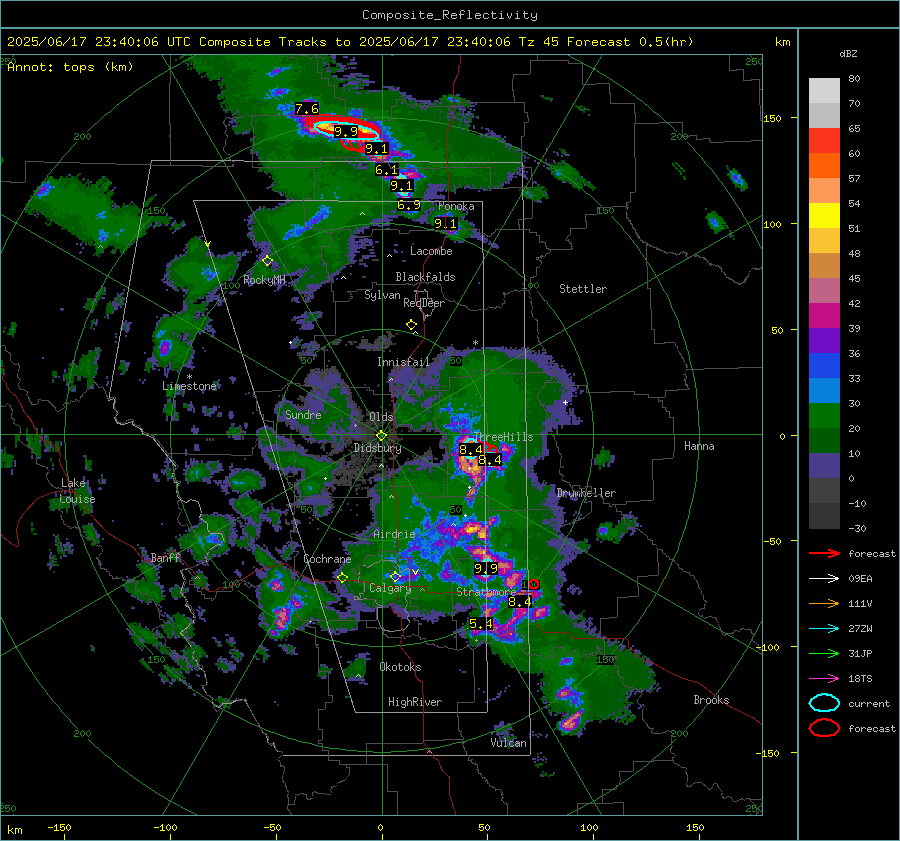Viewport: 900px width, 841px height.
Task: Click the Innisfail city label
Action: [403, 362]
